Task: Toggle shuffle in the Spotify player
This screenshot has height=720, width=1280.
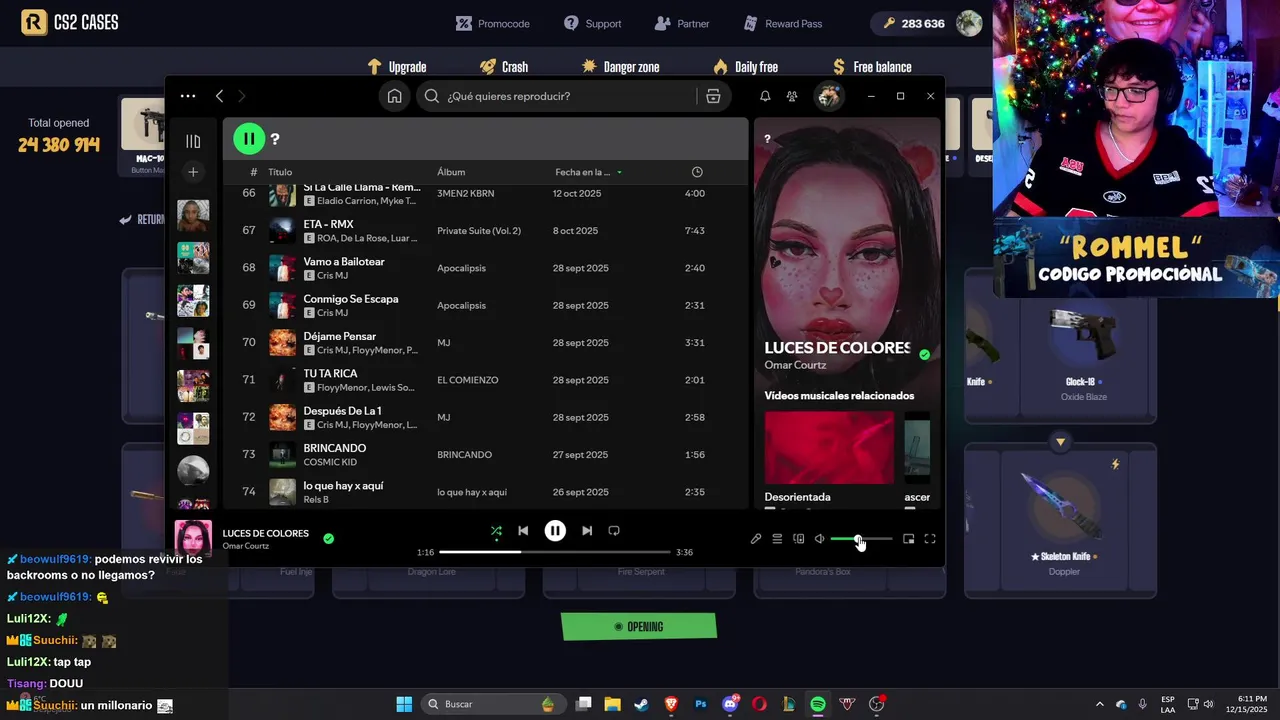Action: point(496,532)
